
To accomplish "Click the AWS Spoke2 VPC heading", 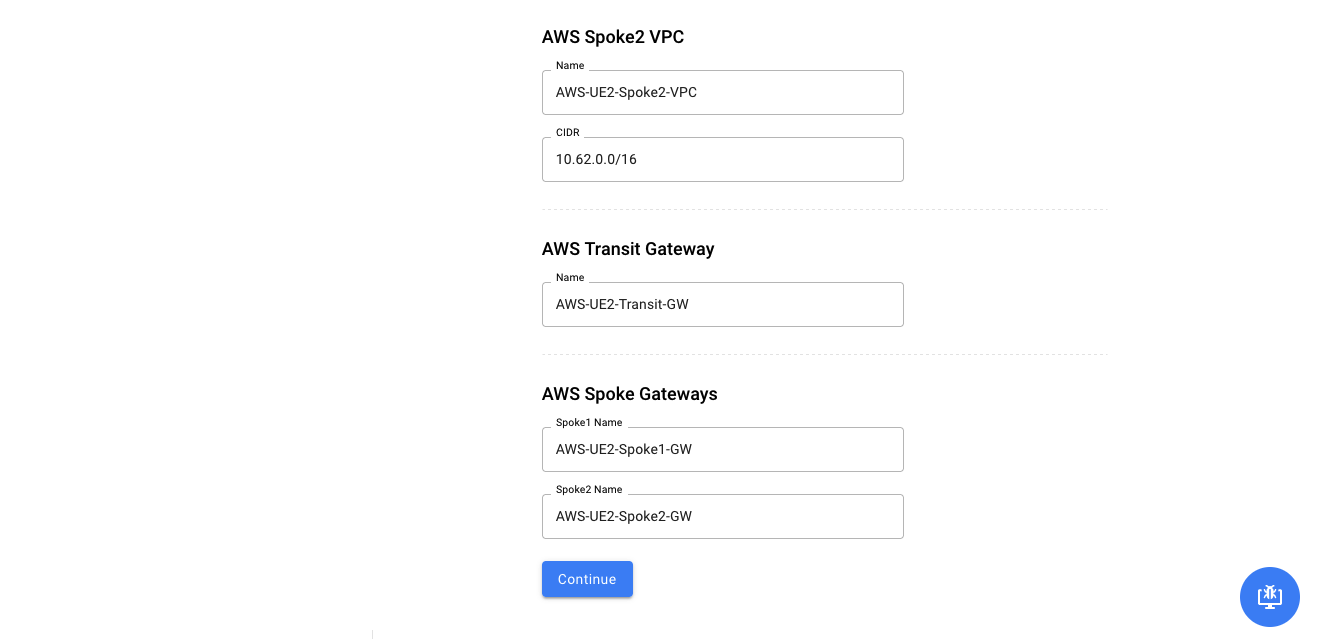I will pos(613,37).
